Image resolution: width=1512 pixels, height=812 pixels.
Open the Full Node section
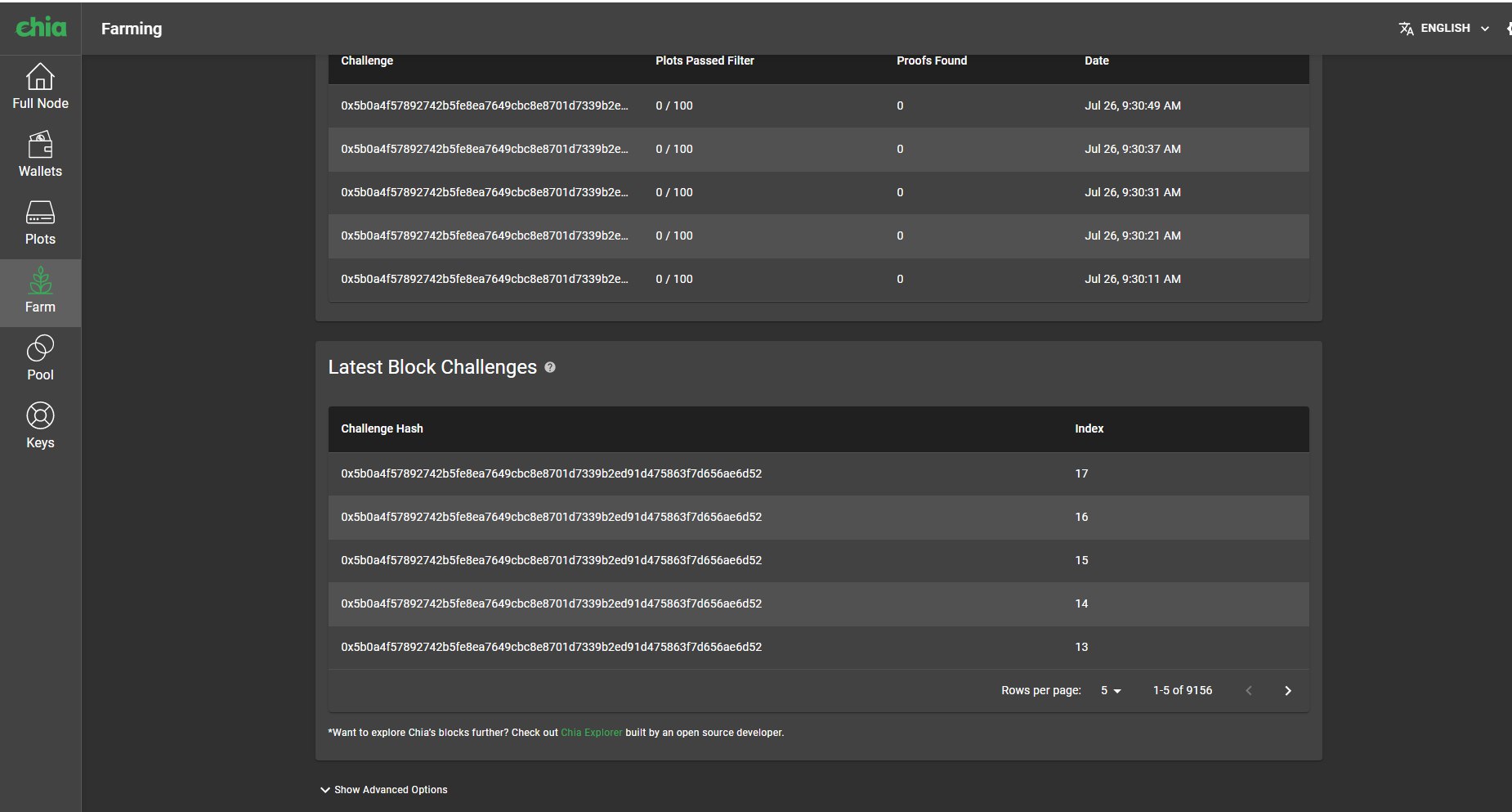point(40,87)
